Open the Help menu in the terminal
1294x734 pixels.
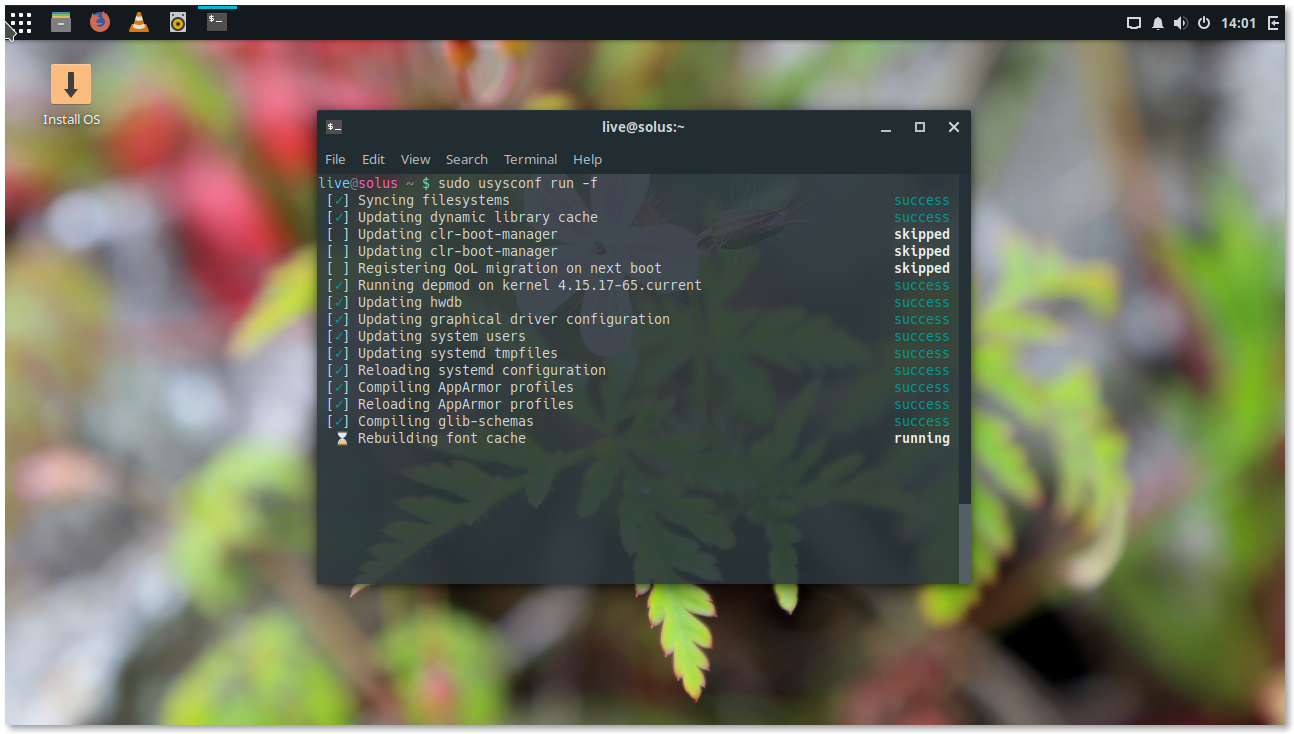pyautogui.click(x=587, y=159)
